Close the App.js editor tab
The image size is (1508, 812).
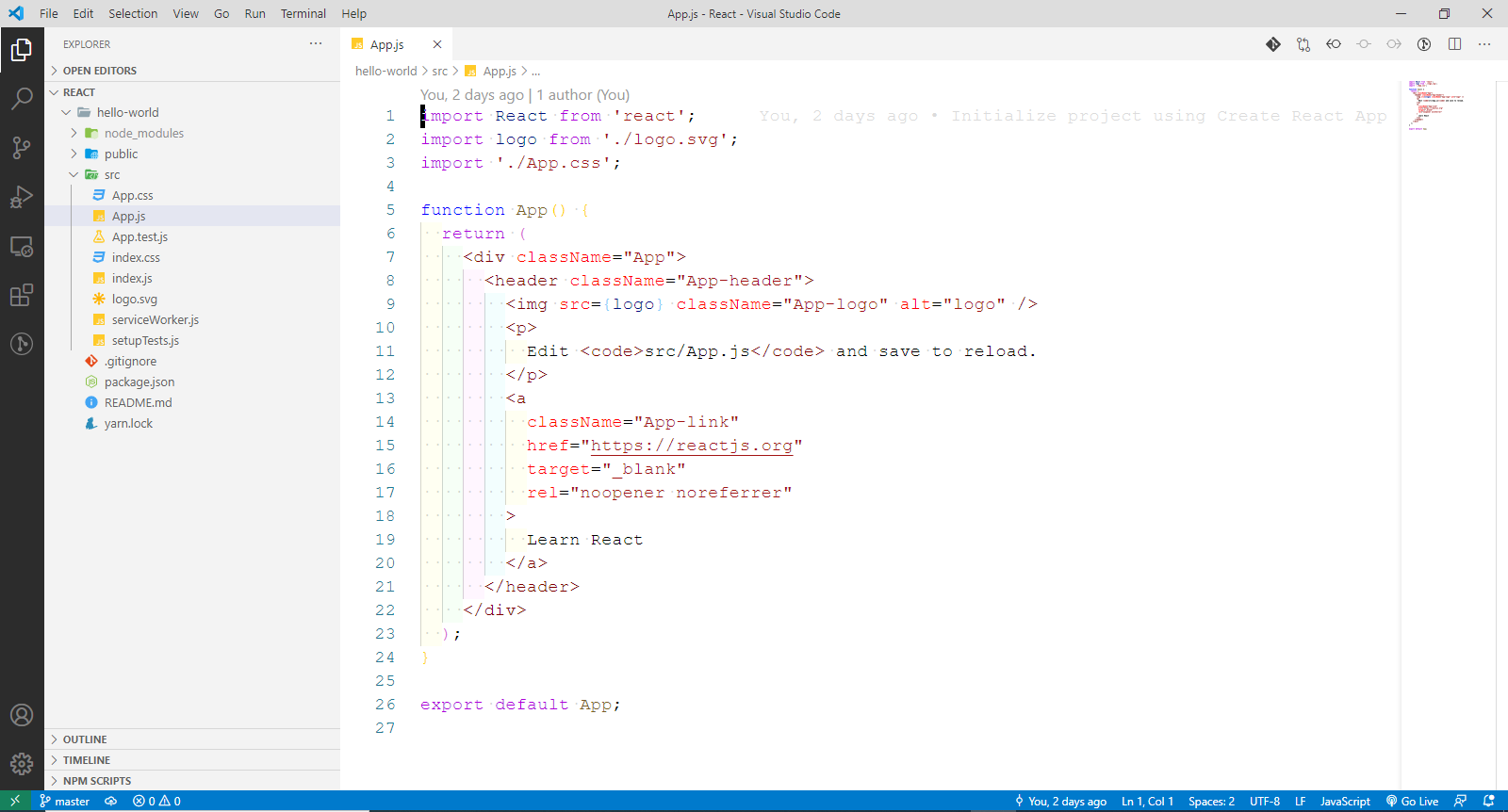[x=437, y=44]
